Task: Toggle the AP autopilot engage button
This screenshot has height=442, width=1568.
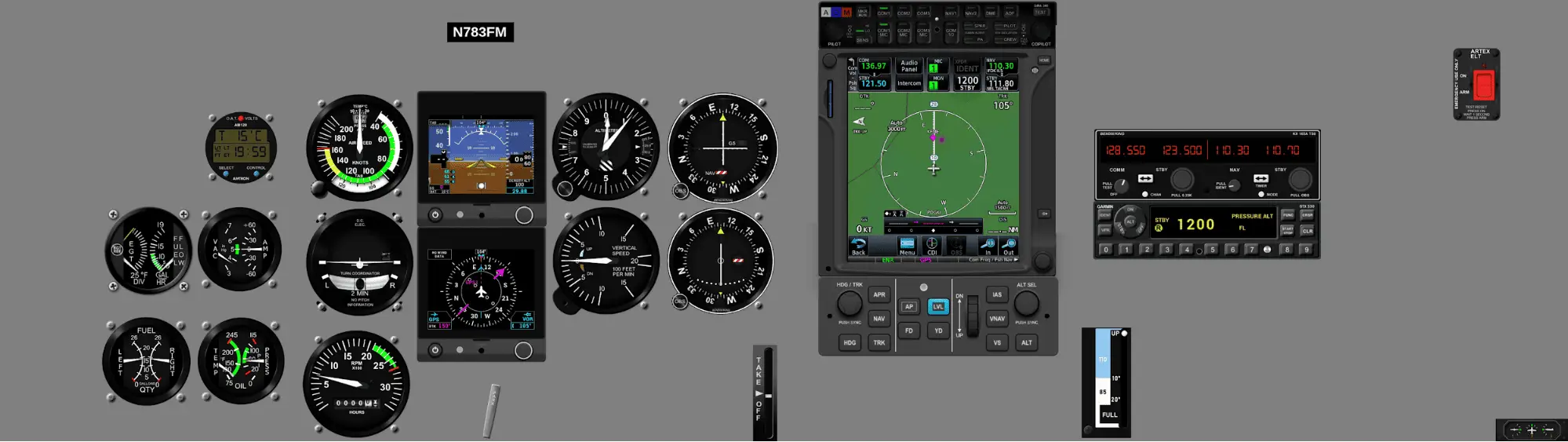Action: (x=908, y=307)
